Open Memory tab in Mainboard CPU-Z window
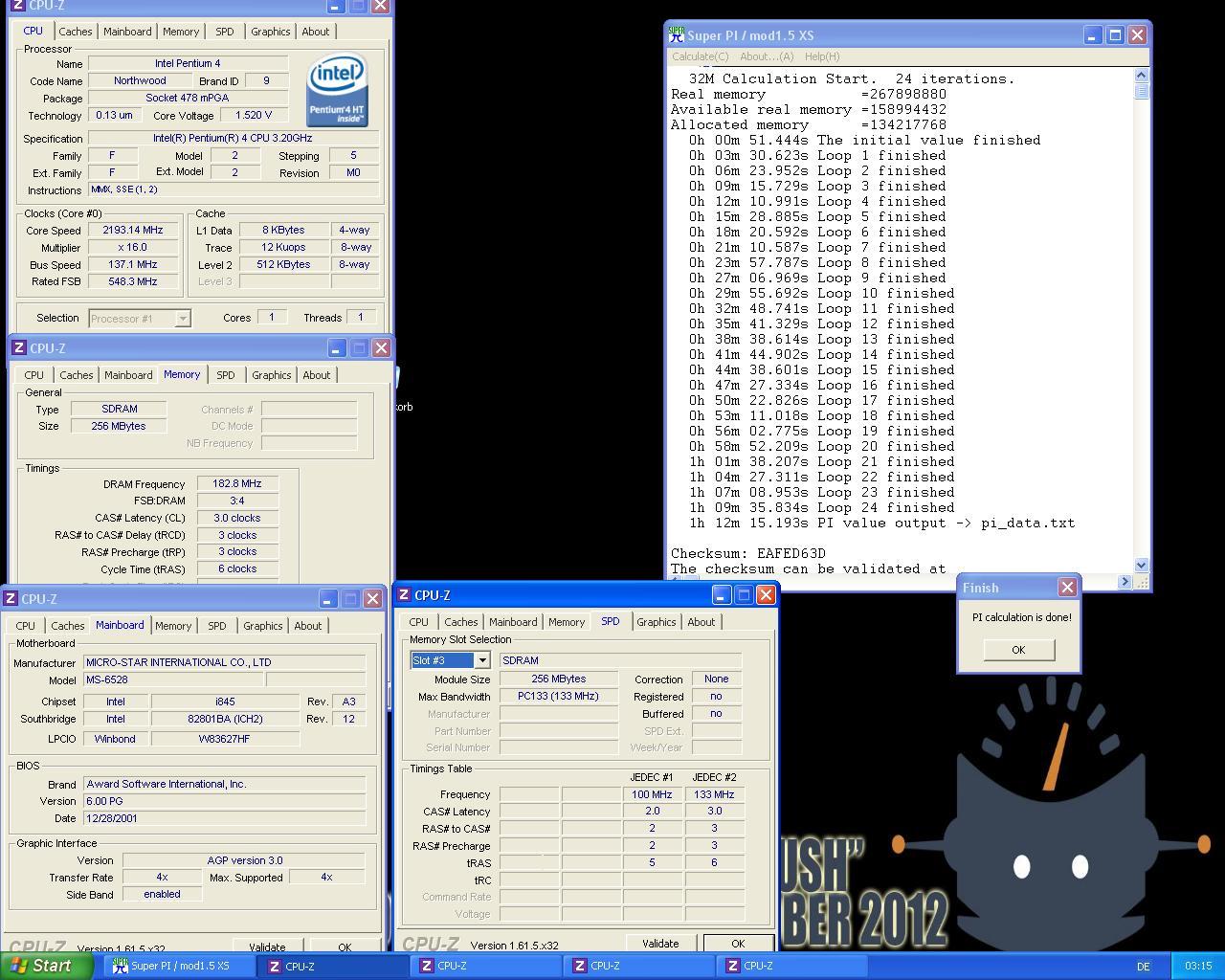This screenshot has height=980, width=1225. (x=173, y=626)
